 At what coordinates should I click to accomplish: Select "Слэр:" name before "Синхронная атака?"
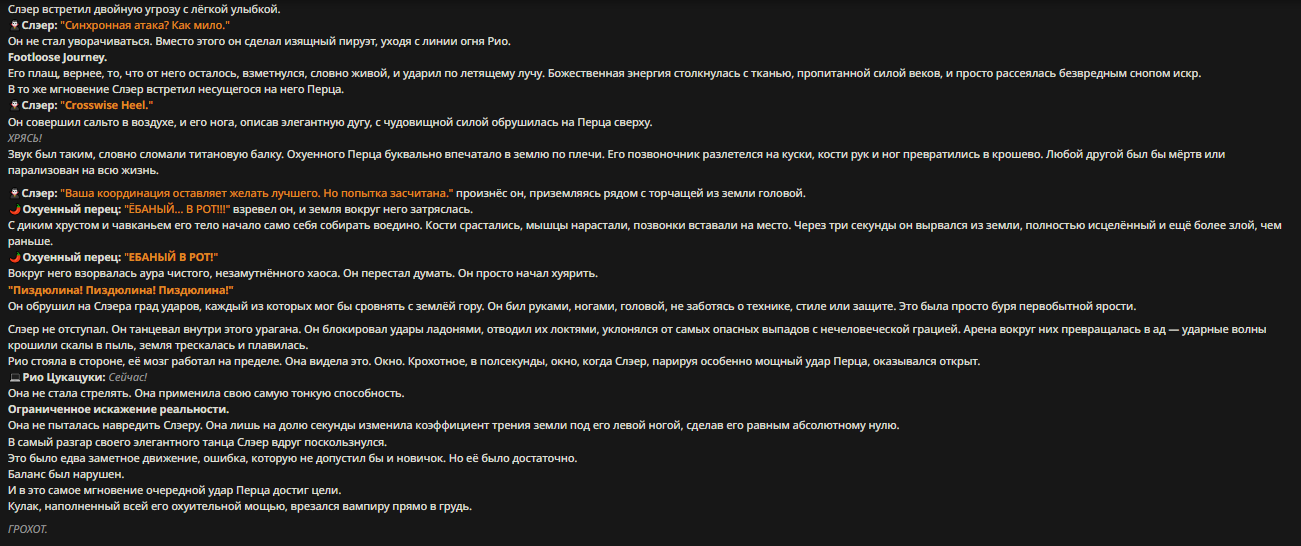point(39,24)
